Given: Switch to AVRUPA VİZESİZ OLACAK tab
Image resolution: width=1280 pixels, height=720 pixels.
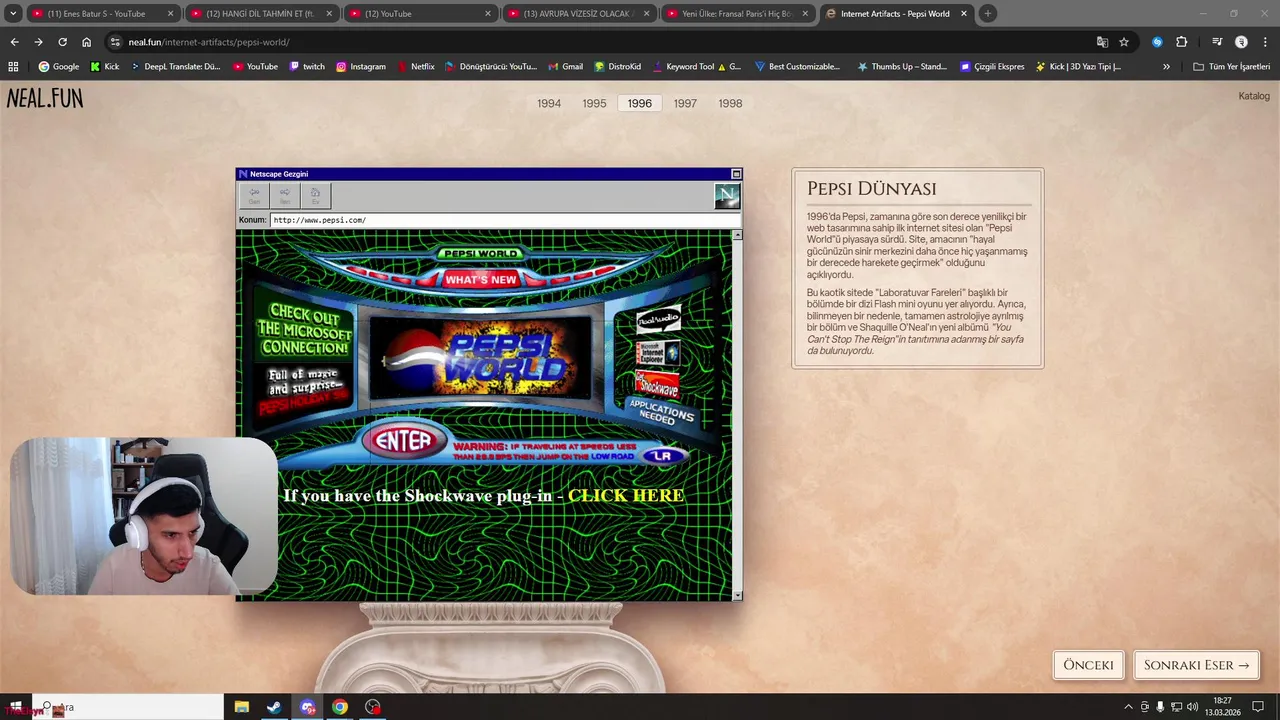Looking at the screenshot, I should pyautogui.click(x=578, y=14).
